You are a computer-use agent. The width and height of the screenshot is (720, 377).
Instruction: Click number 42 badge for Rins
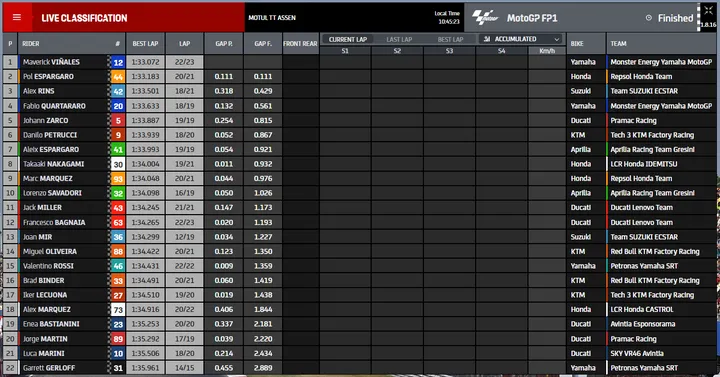pyautogui.click(x=118, y=91)
